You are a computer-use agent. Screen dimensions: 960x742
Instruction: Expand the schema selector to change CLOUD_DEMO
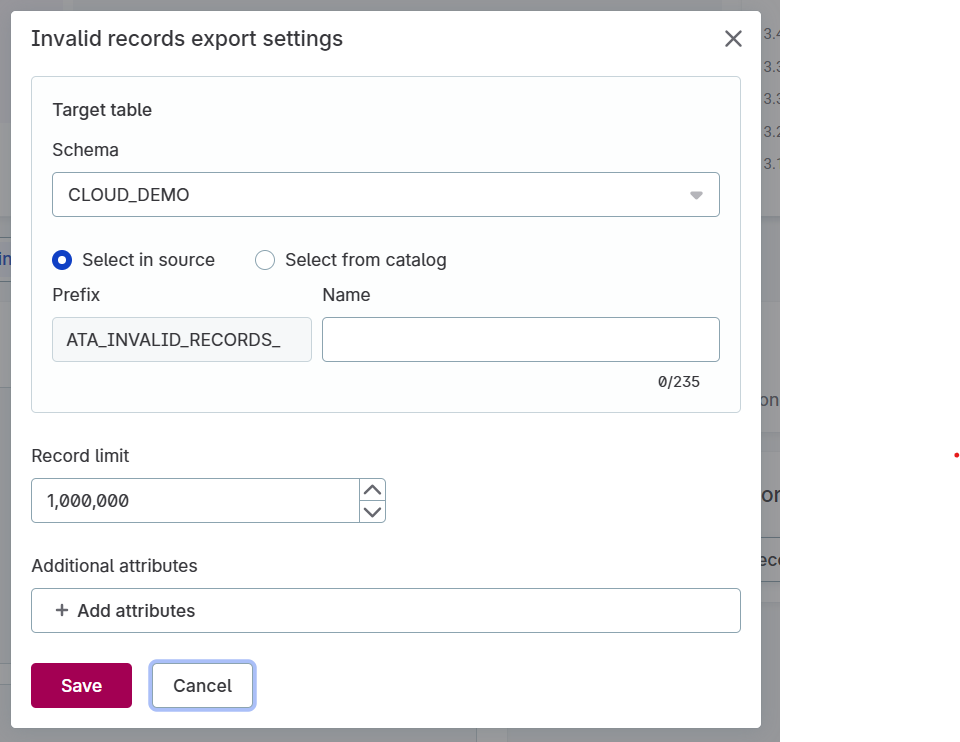click(386, 194)
